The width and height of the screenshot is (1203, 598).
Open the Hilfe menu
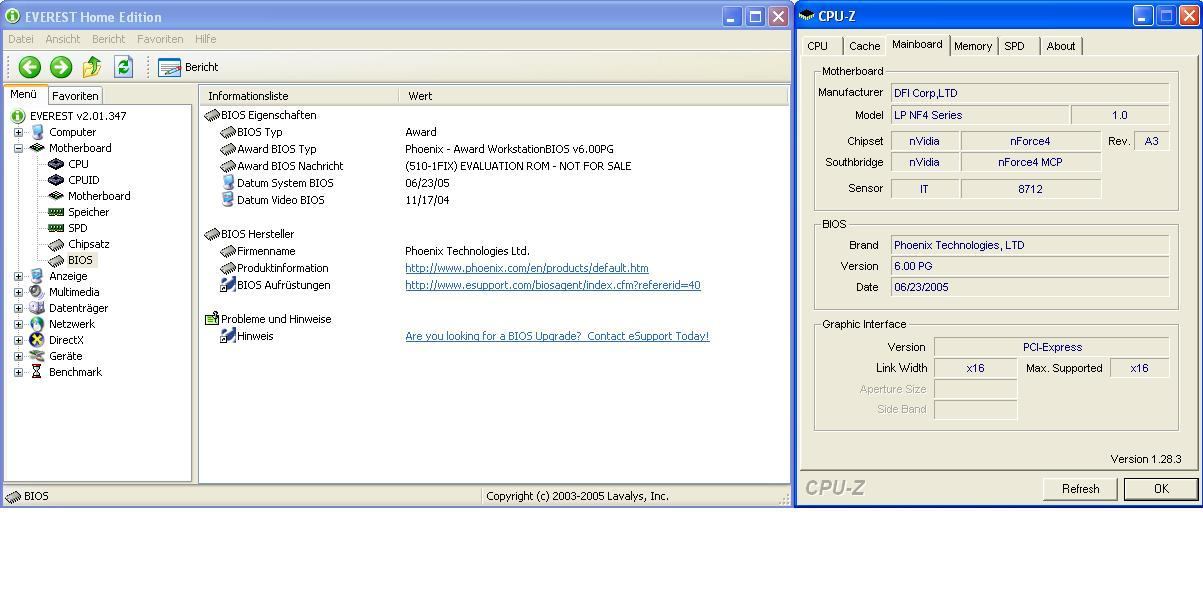pos(206,39)
